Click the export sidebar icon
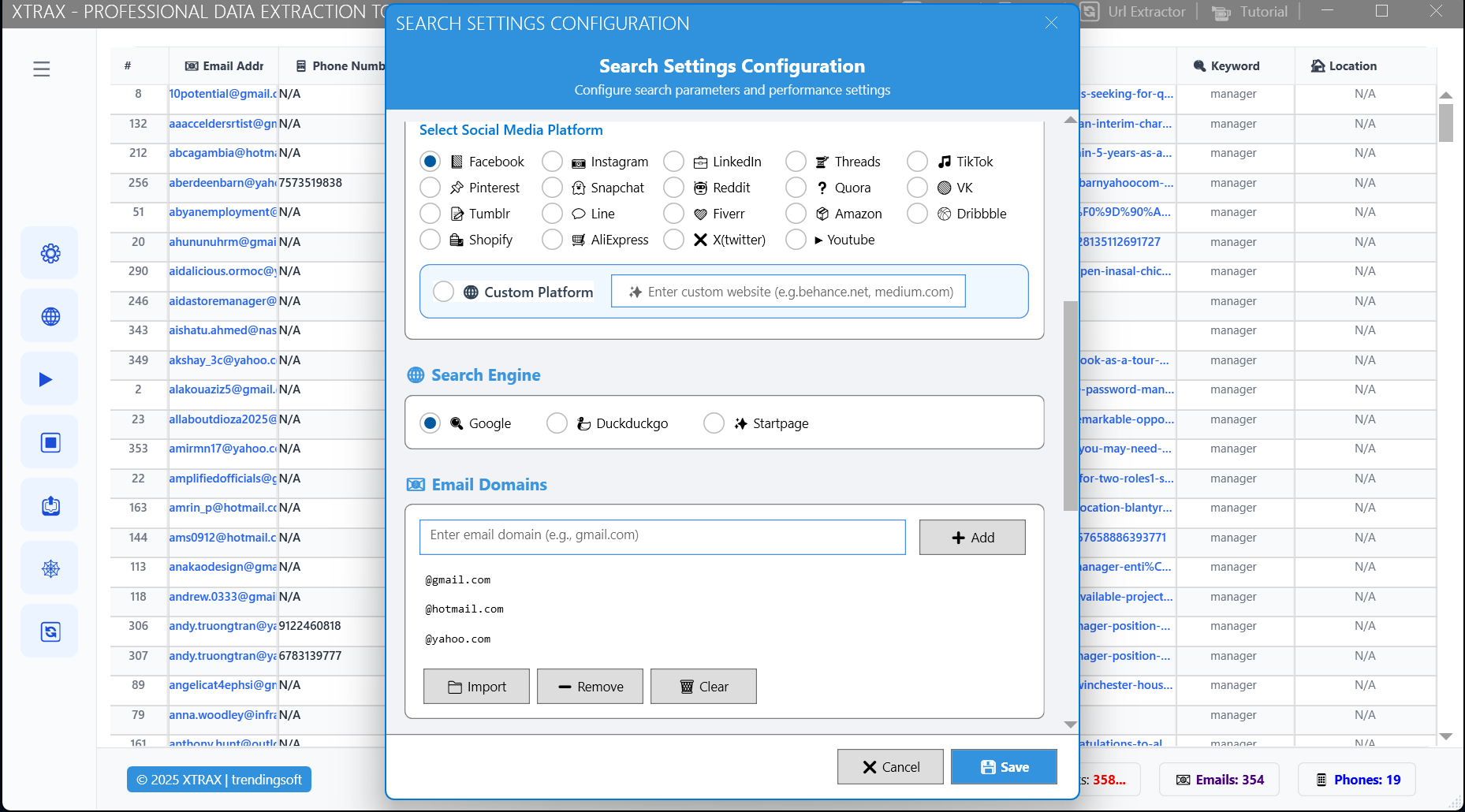1465x812 pixels. point(50,505)
